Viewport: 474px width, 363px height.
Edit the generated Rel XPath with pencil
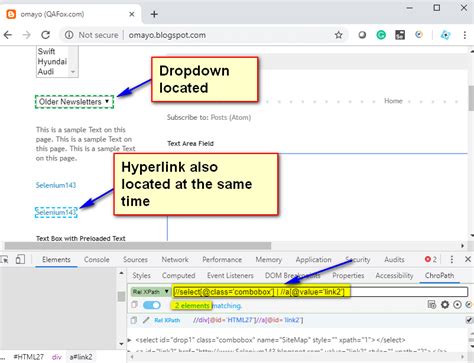pos(146,320)
